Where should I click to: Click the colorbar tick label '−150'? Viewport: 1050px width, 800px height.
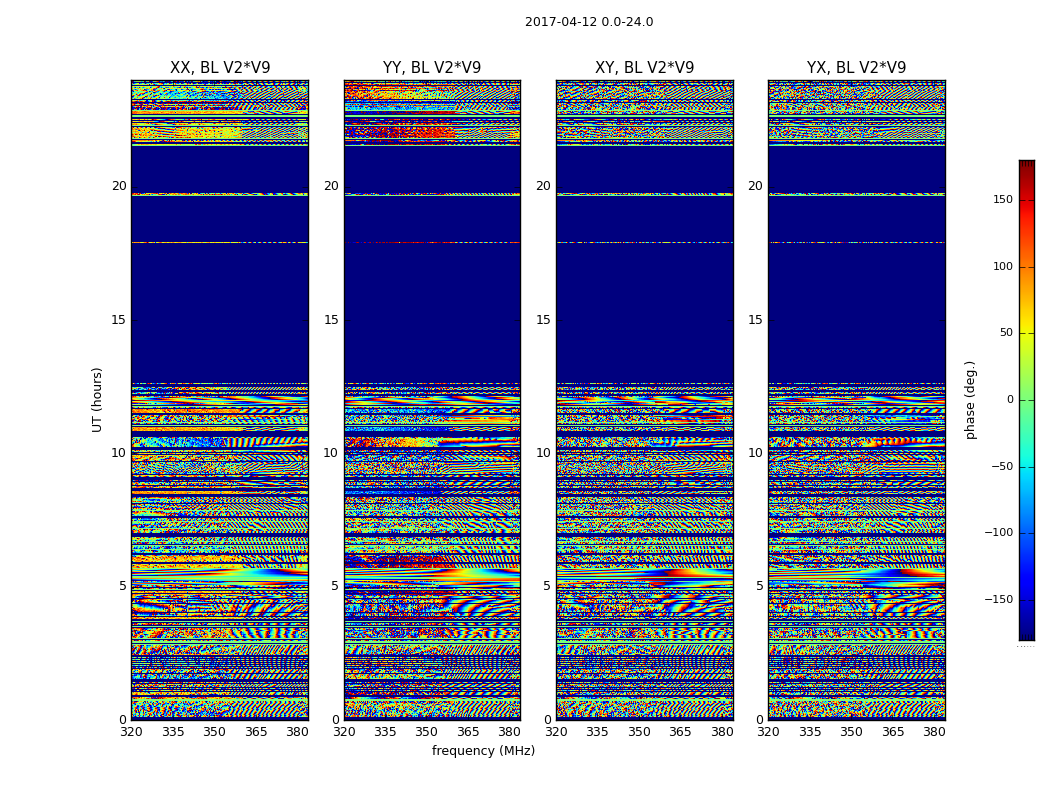point(998,599)
